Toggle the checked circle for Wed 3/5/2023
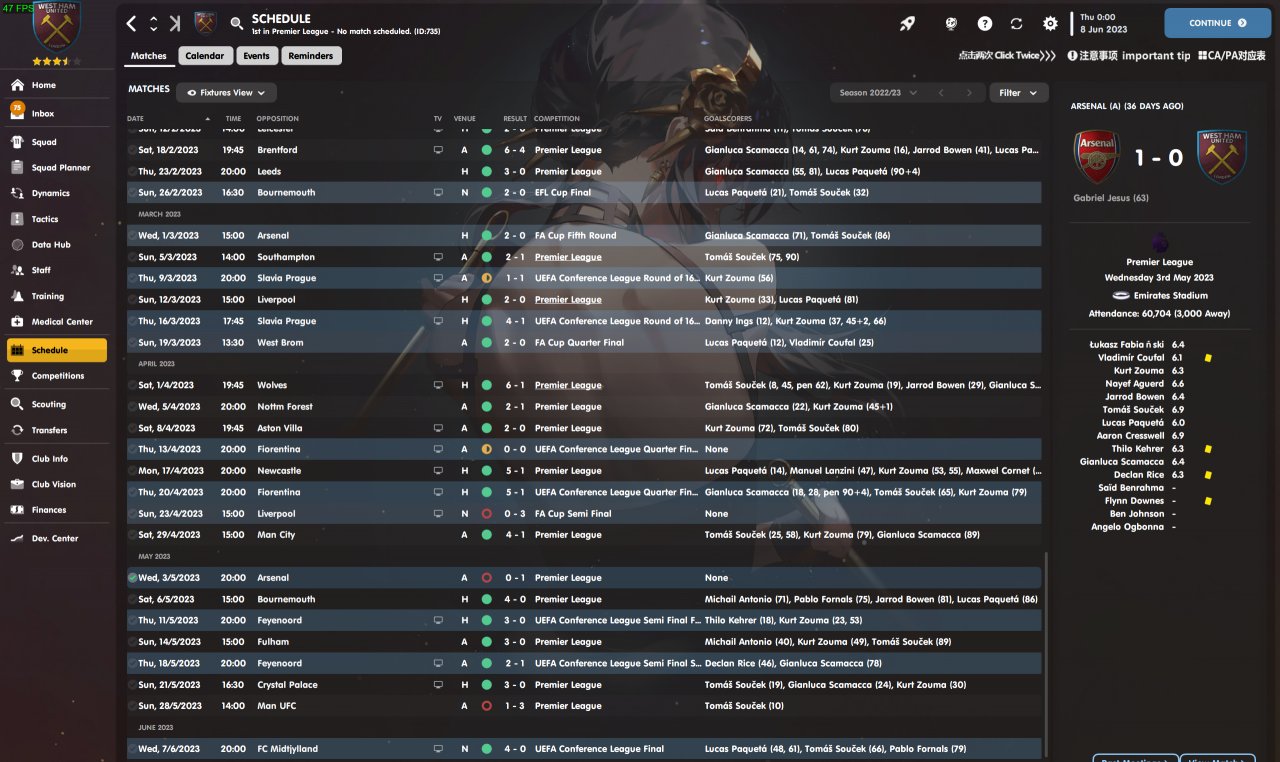 pyautogui.click(x=133, y=578)
